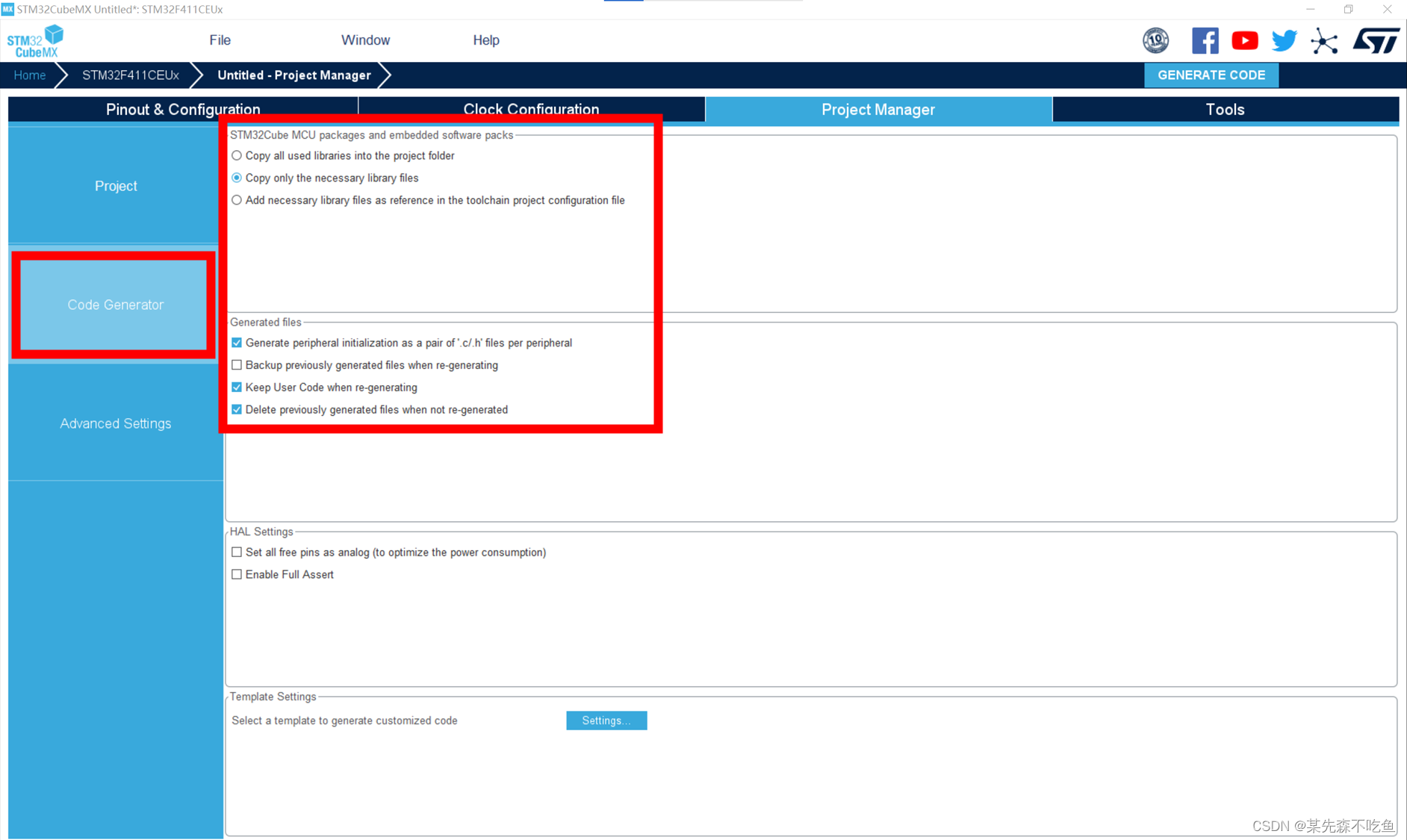Screen dimensions: 1407x840
Task: Open the Project section in sidebar
Action: [x=116, y=186]
